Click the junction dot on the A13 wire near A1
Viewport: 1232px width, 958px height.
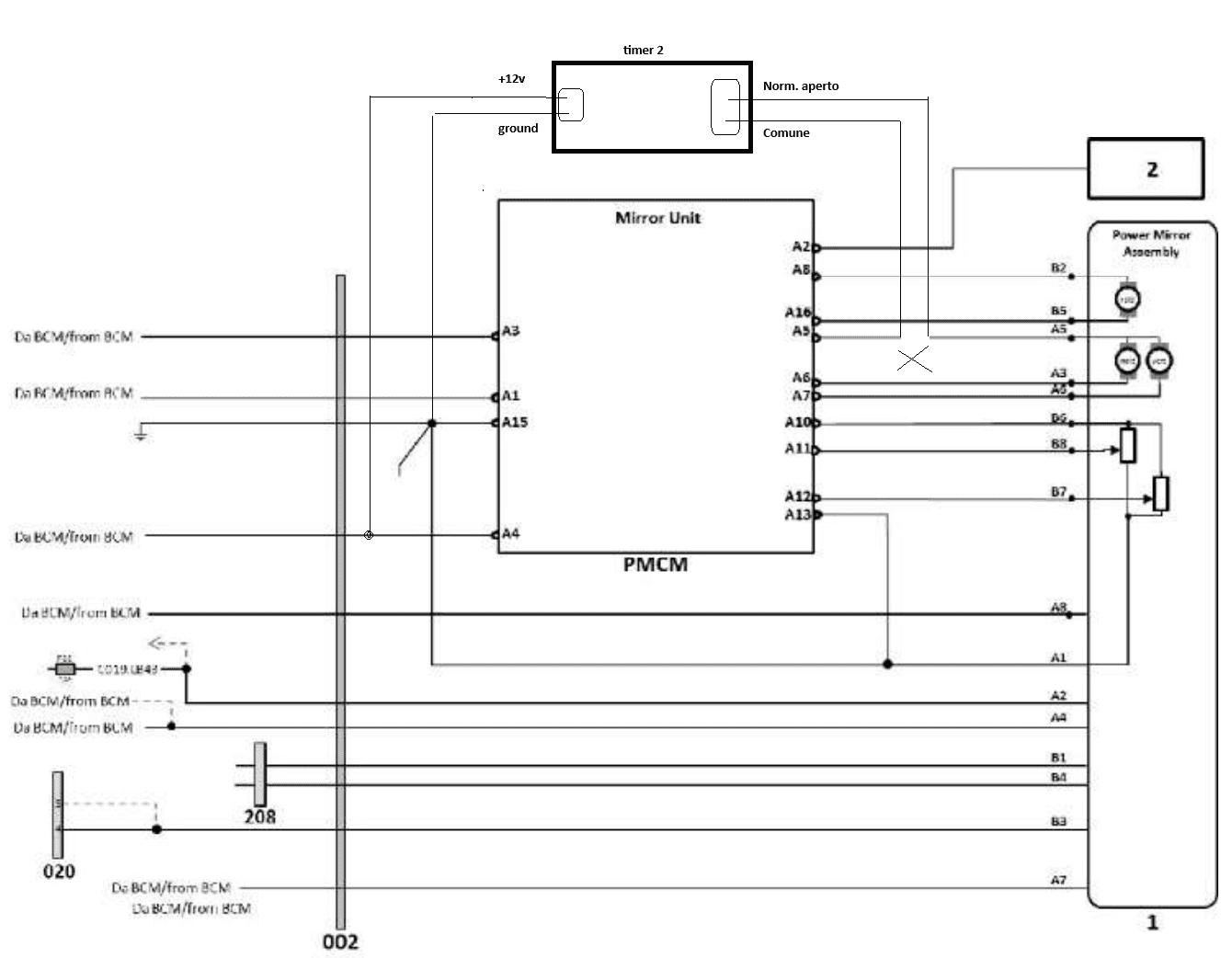(x=887, y=664)
